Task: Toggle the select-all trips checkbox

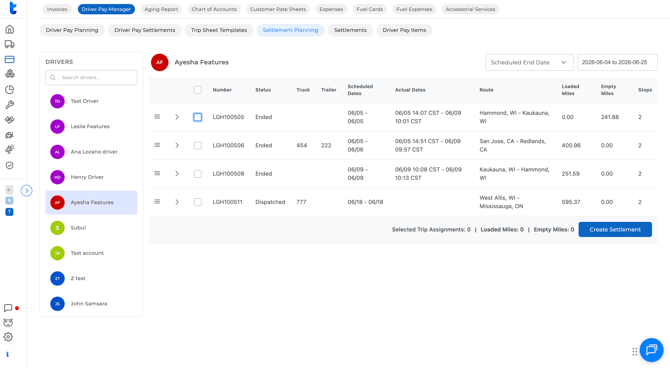Action: point(197,90)
